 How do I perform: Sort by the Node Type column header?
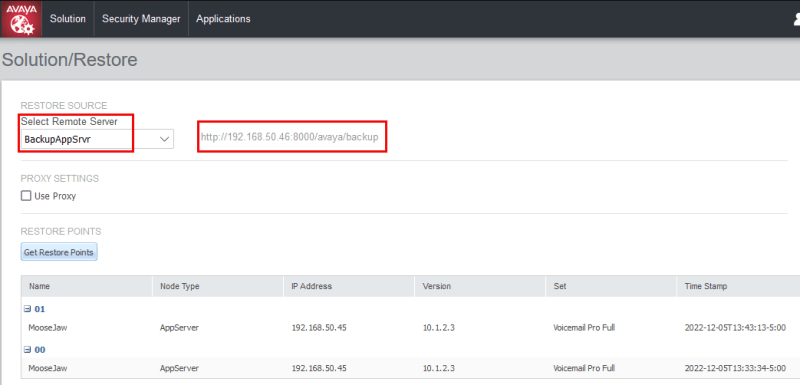218,287
